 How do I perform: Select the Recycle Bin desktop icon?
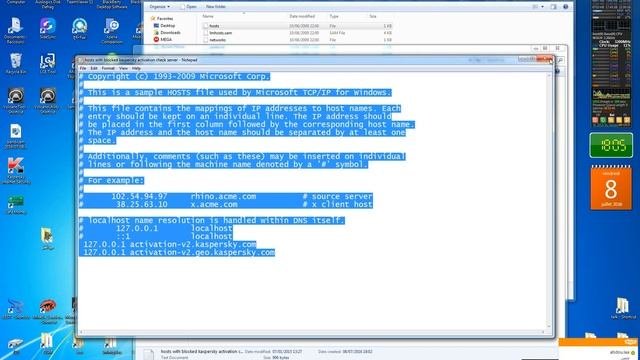coord(16,64)
